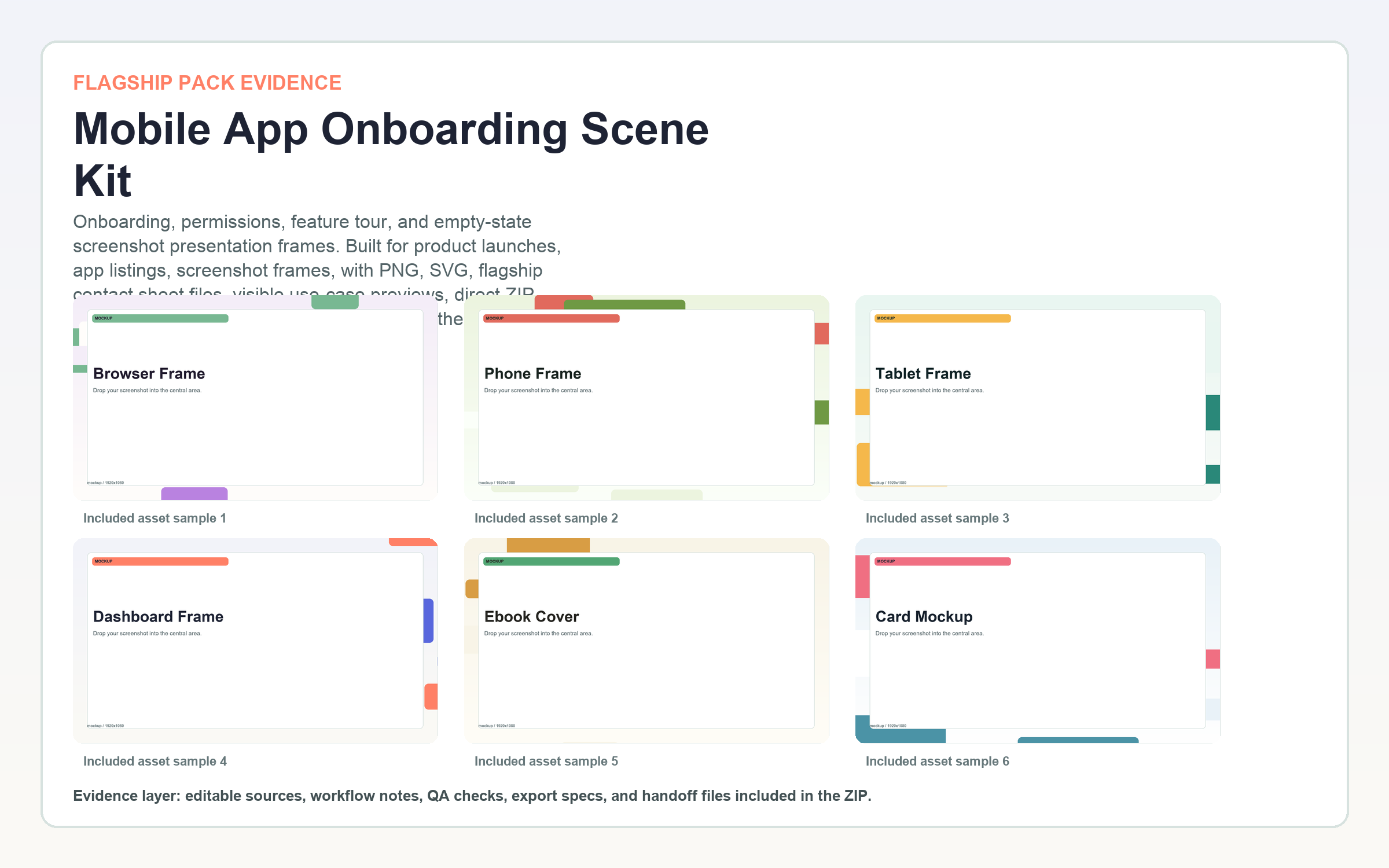Click the 'Mobile App Onboarding Scene Kit' heading
1389x868 pixels.
point(391,154)
